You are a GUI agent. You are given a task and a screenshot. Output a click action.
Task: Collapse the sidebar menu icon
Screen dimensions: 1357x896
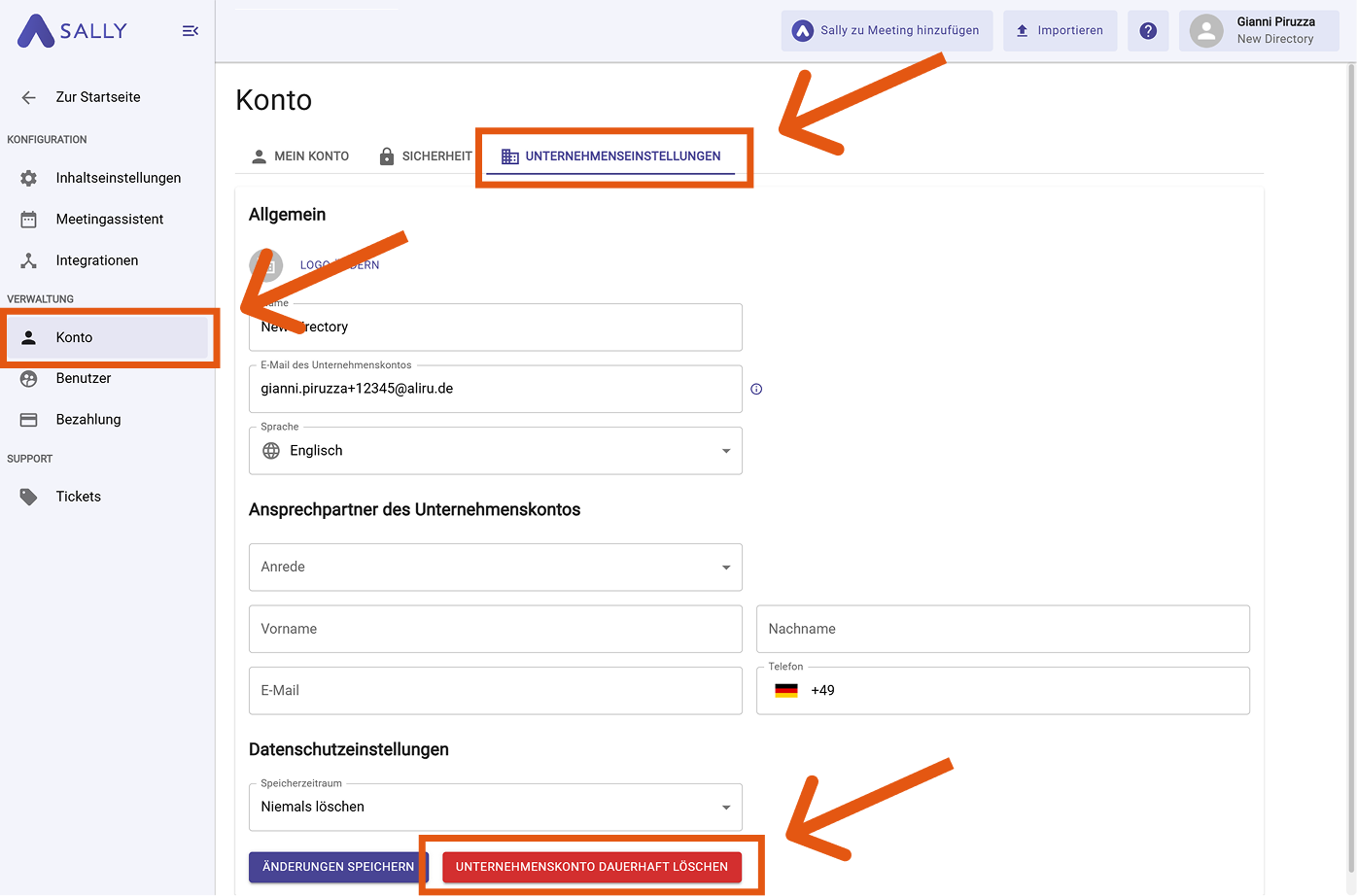tap(191, 31)
